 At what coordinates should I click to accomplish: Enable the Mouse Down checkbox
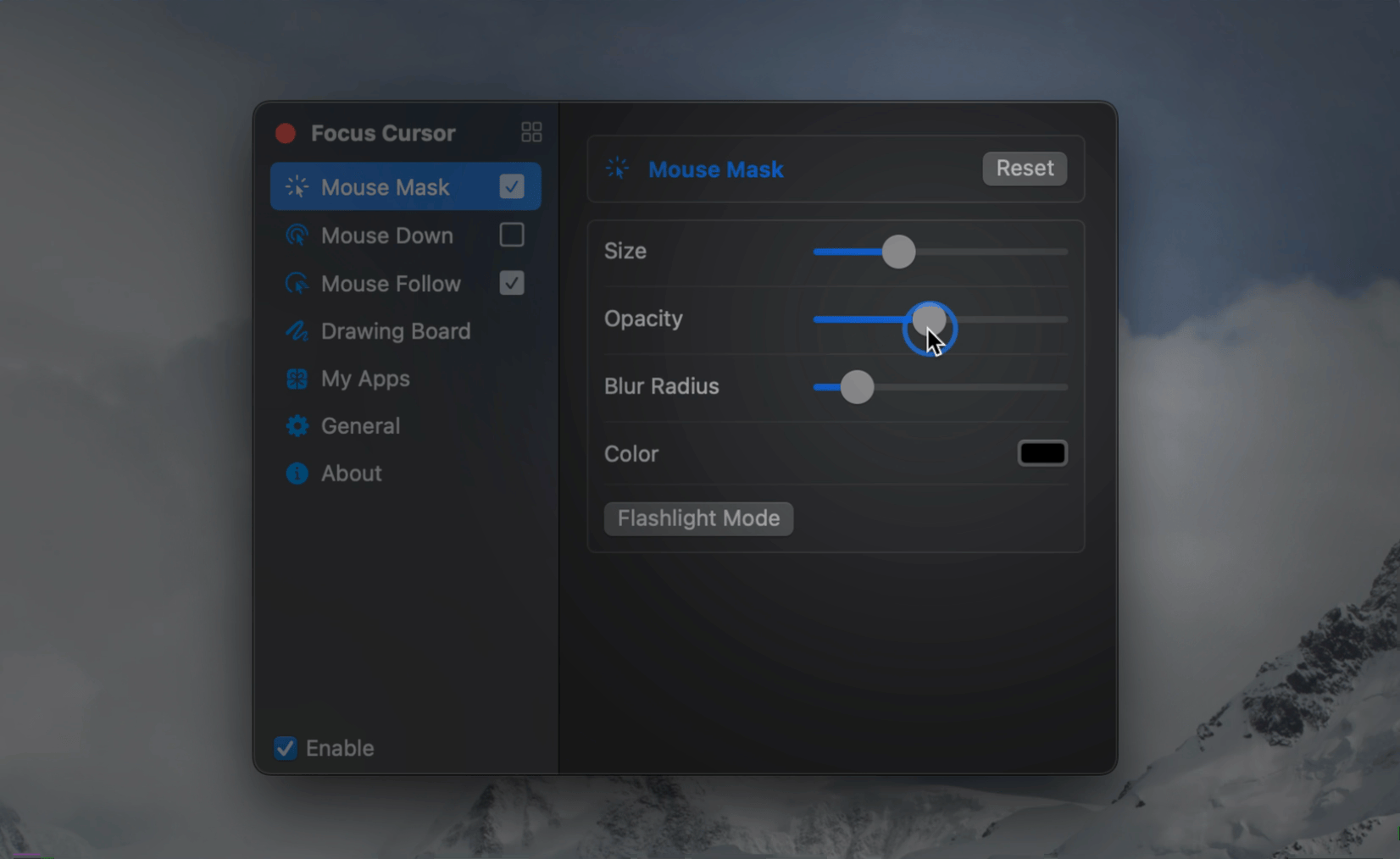pos(512,235)
